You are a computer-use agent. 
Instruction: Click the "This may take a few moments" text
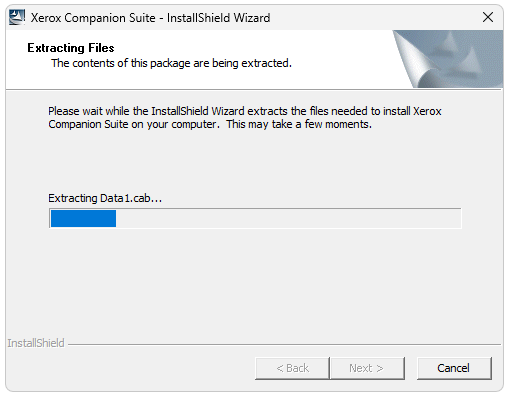point(299,124)
